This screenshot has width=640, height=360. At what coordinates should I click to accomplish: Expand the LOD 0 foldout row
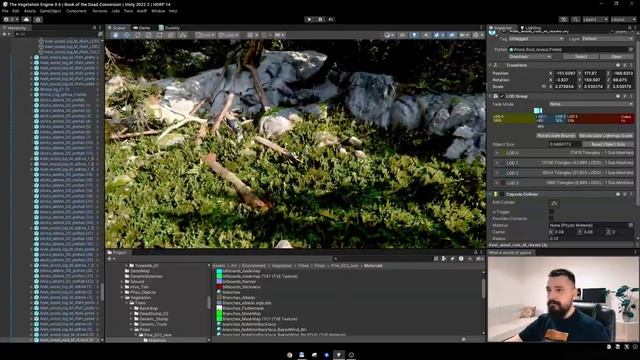[497, 153]
